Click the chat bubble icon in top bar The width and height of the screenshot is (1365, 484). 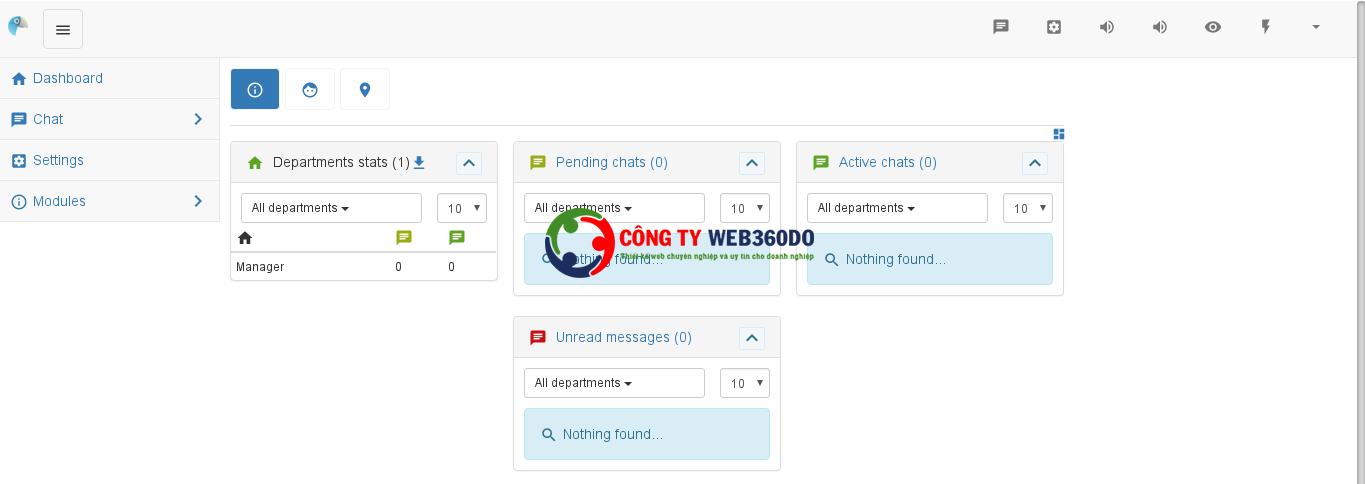coord(1001,27)
